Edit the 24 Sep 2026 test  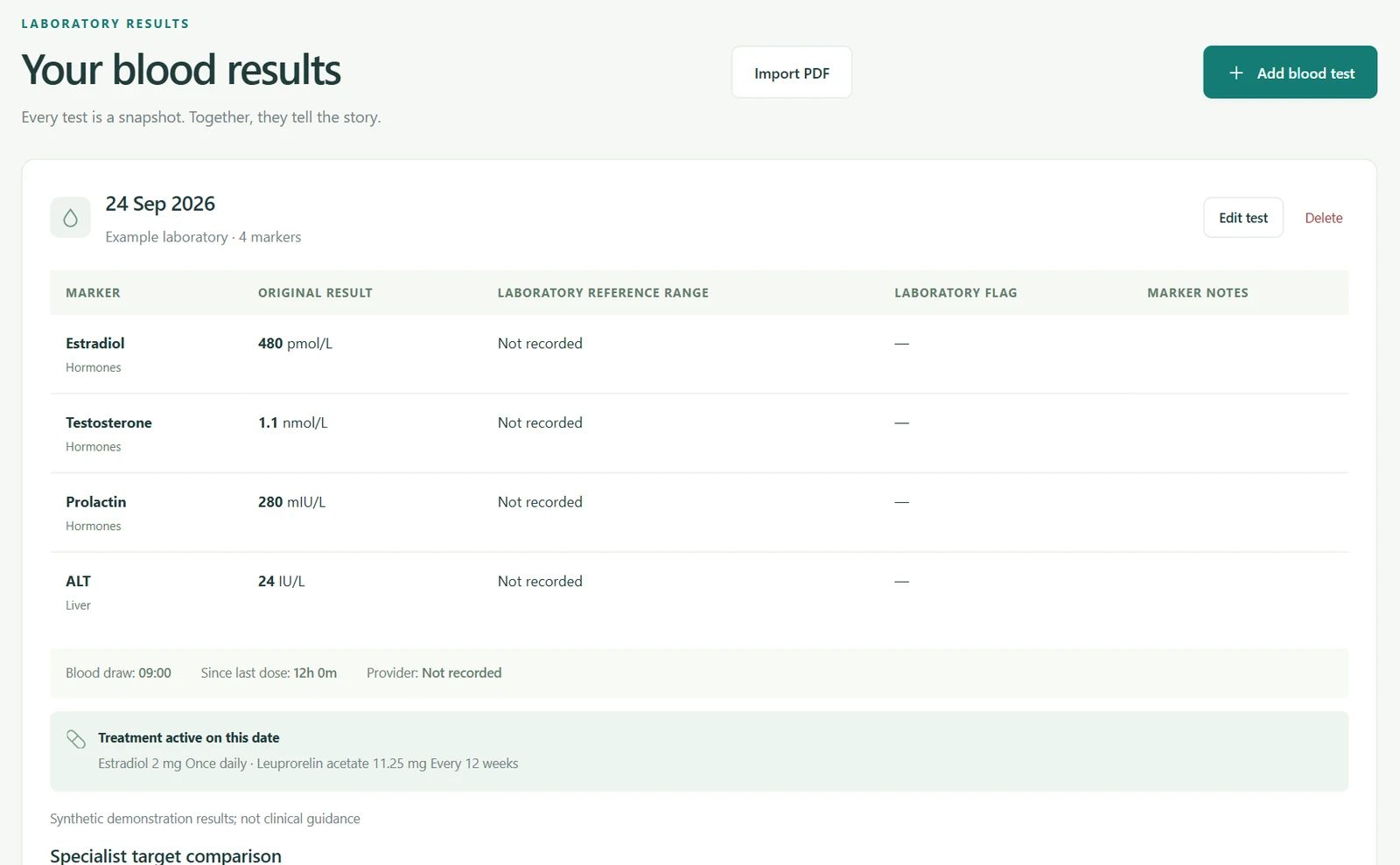click(1243, 218)
